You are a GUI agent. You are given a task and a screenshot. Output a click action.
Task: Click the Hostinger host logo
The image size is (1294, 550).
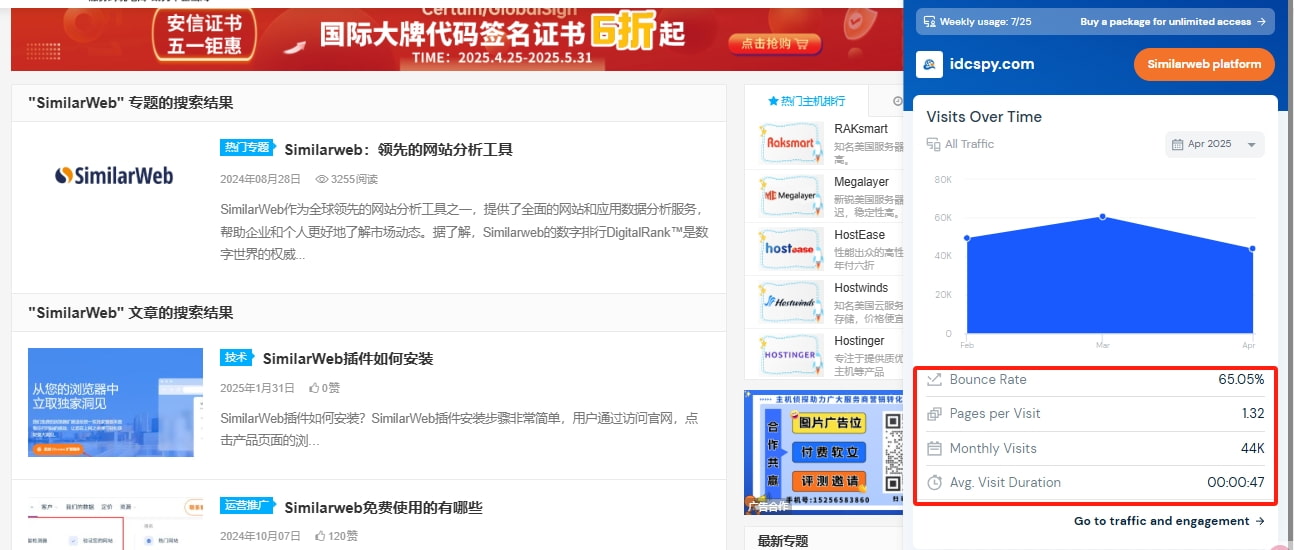(791, 355)
